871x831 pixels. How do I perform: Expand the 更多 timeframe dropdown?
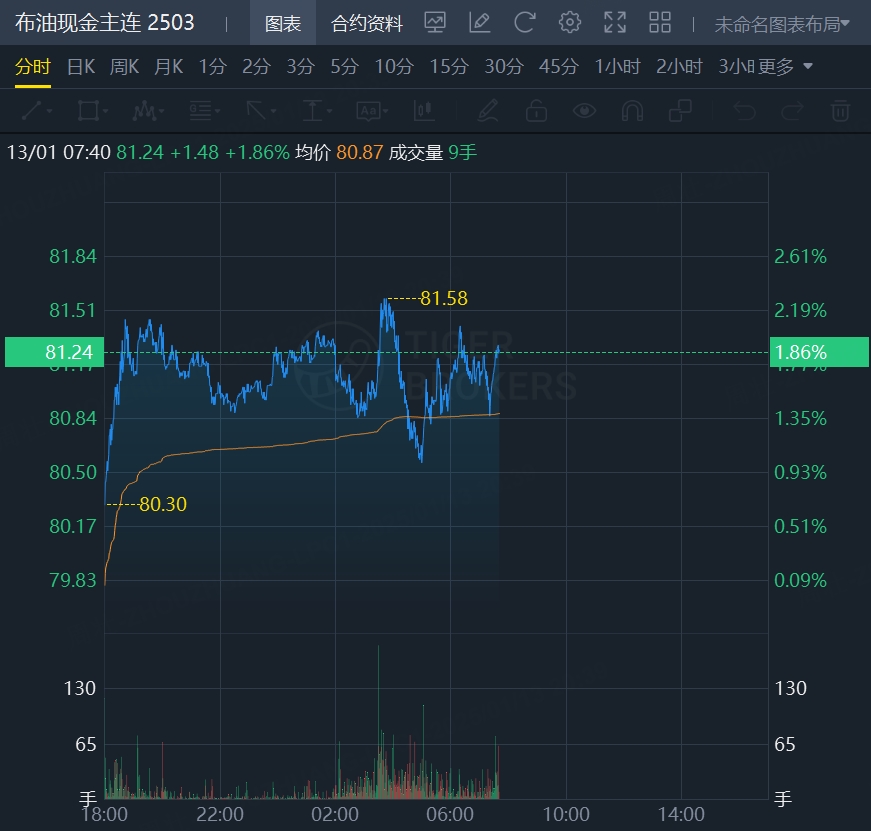pyautogui.click(x=785, y=67)
